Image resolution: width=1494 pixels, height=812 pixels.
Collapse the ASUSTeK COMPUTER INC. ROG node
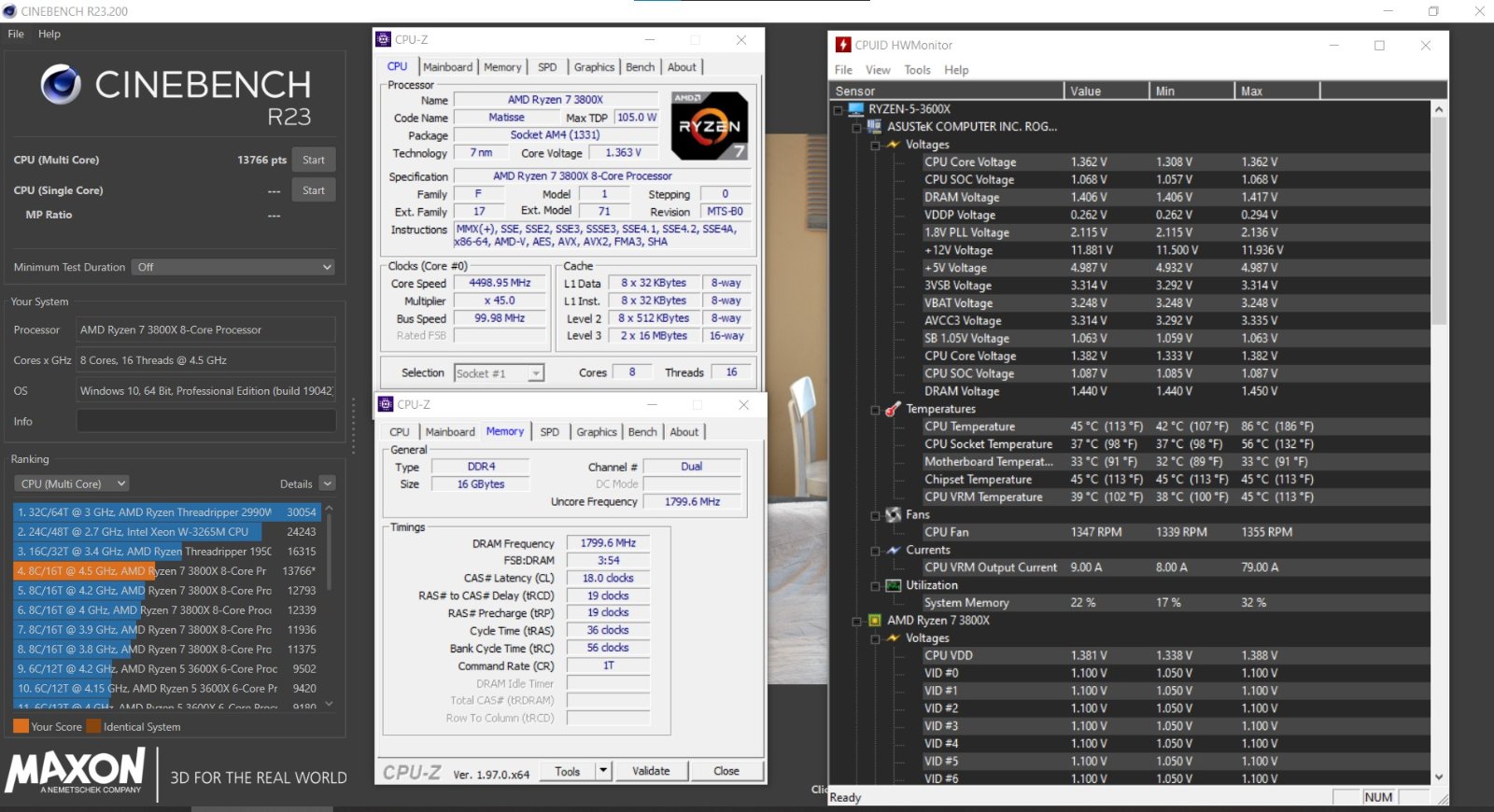point(856,127)
